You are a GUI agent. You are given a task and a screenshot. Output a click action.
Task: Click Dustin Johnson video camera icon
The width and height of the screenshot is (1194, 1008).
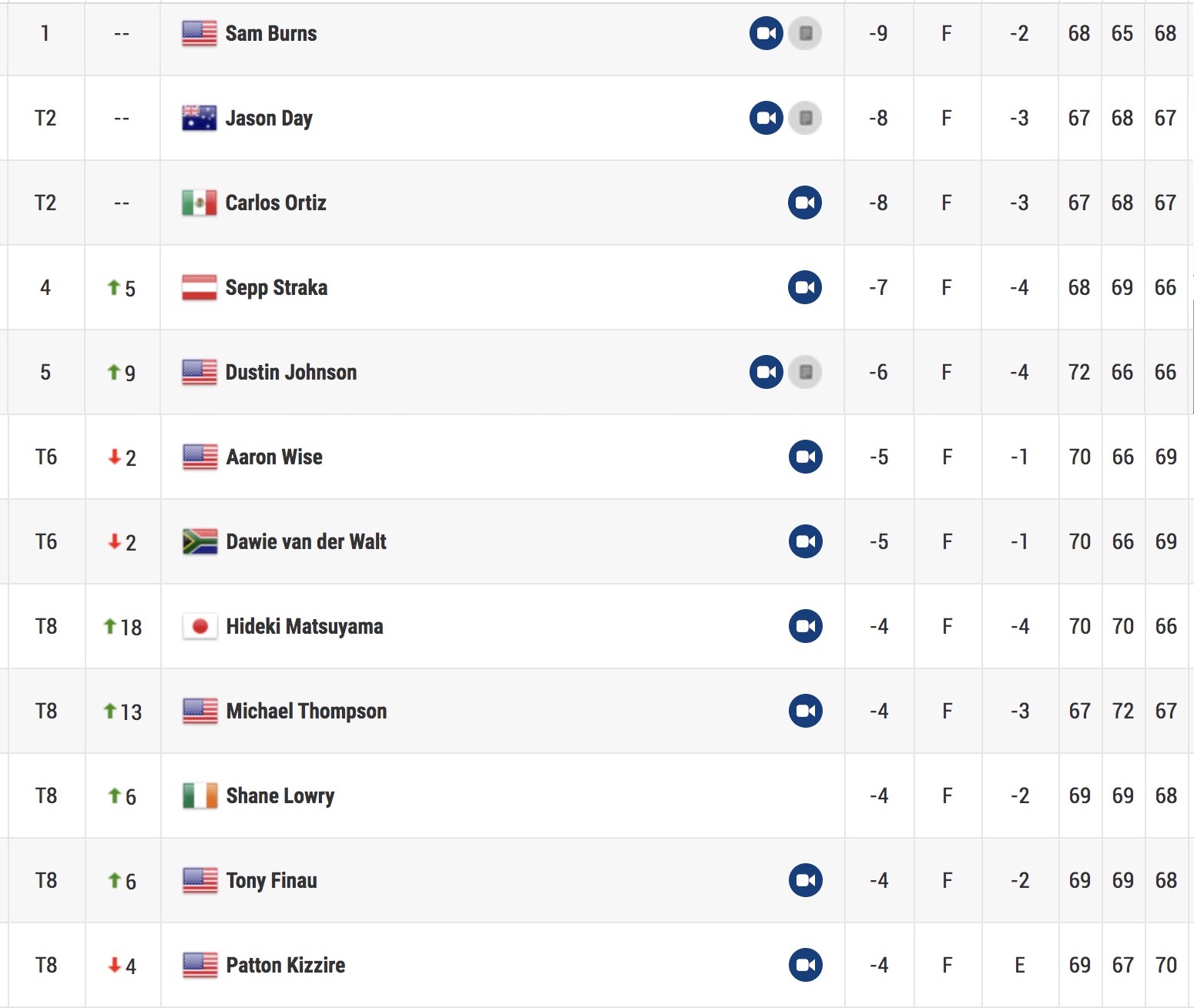coord(766,372)
